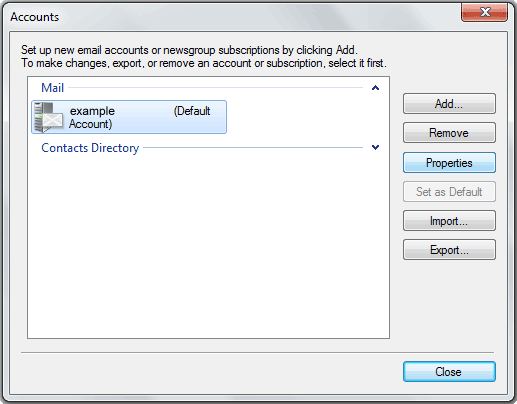Viewport: 517px width, 404px height.
Task: Click the mail server envelope icon
Action: tap(49, 117)
